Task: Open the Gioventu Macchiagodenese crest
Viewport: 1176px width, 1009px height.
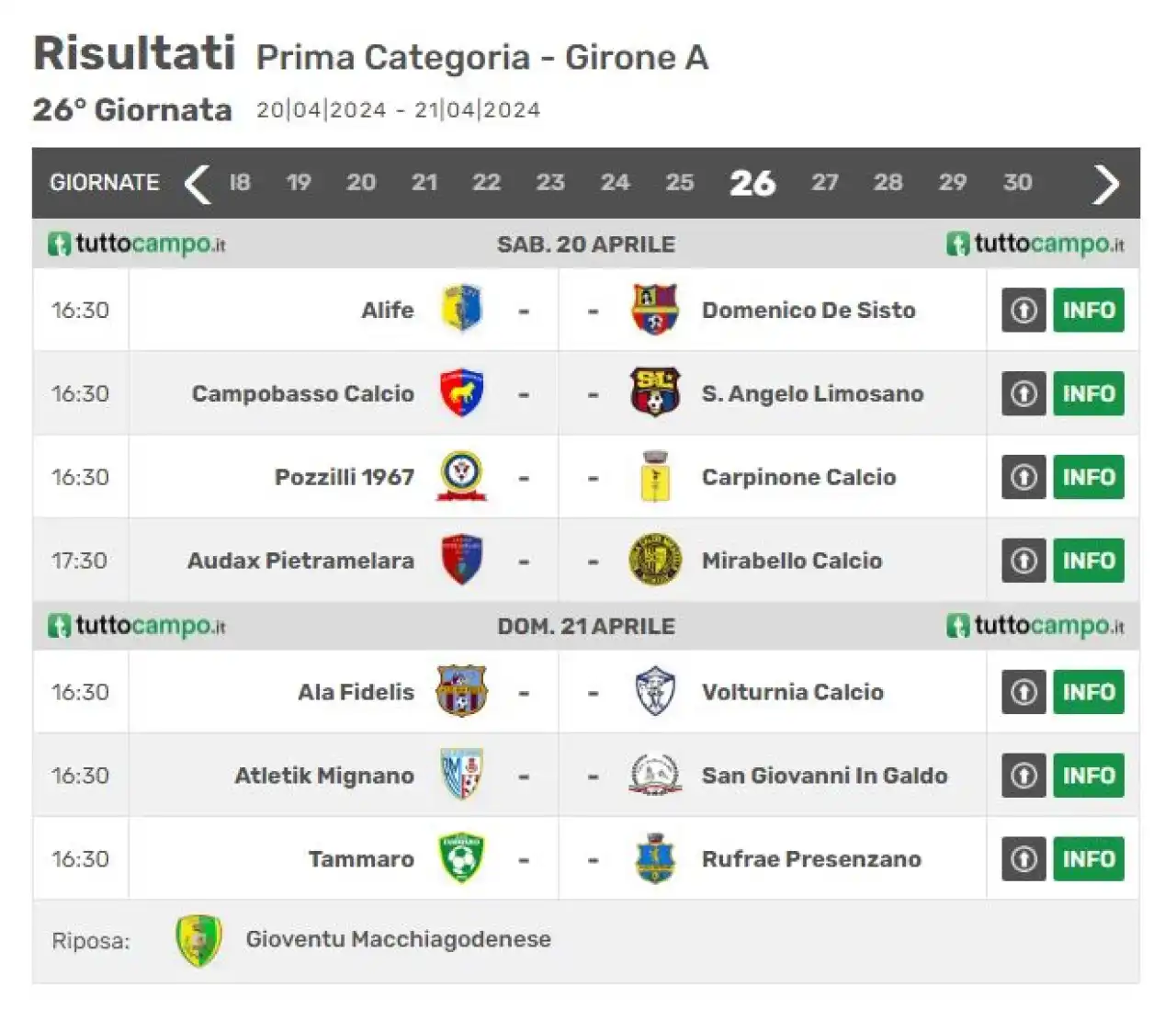Action: tap(198, 940)
